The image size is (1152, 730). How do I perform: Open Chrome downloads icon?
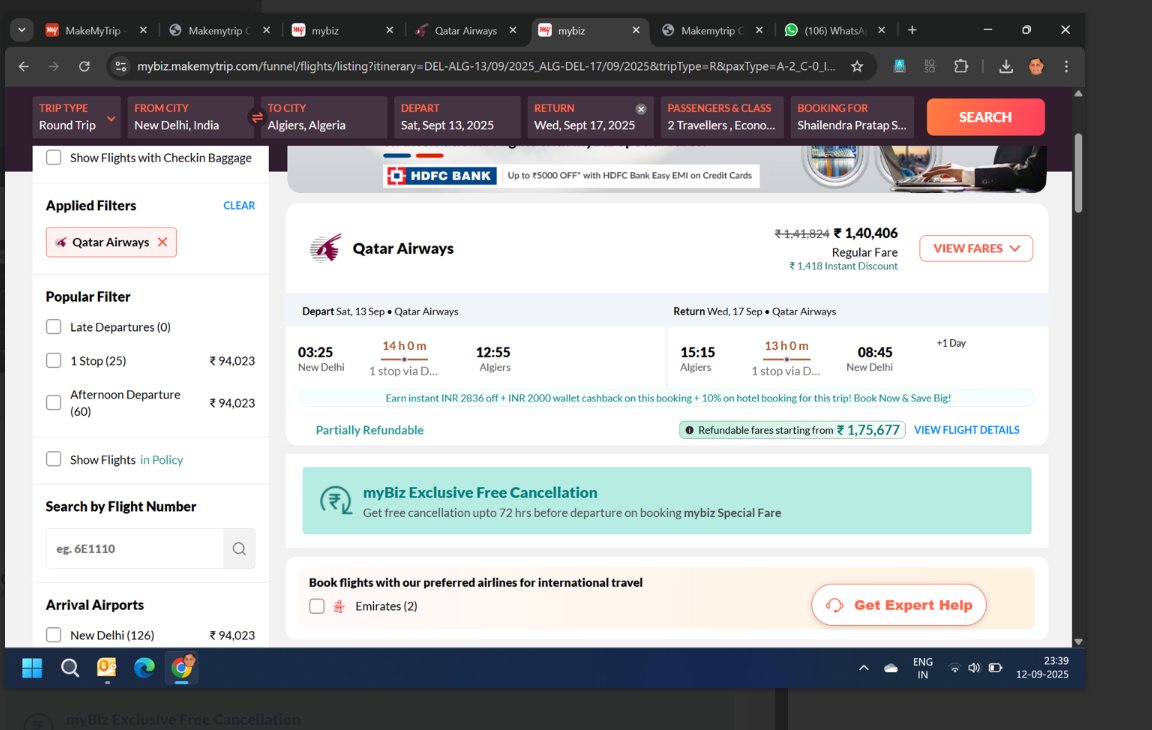(x=1006, y=67)
